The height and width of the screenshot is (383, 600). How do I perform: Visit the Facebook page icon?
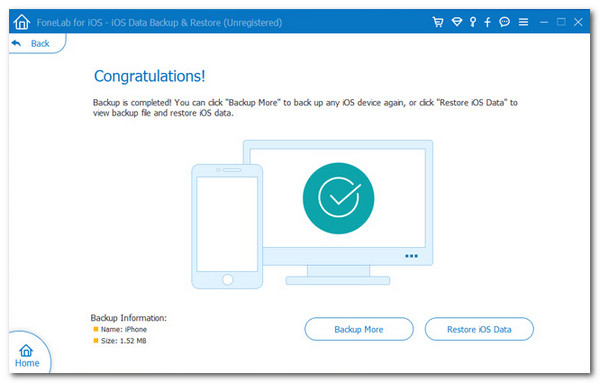[488, 22]
